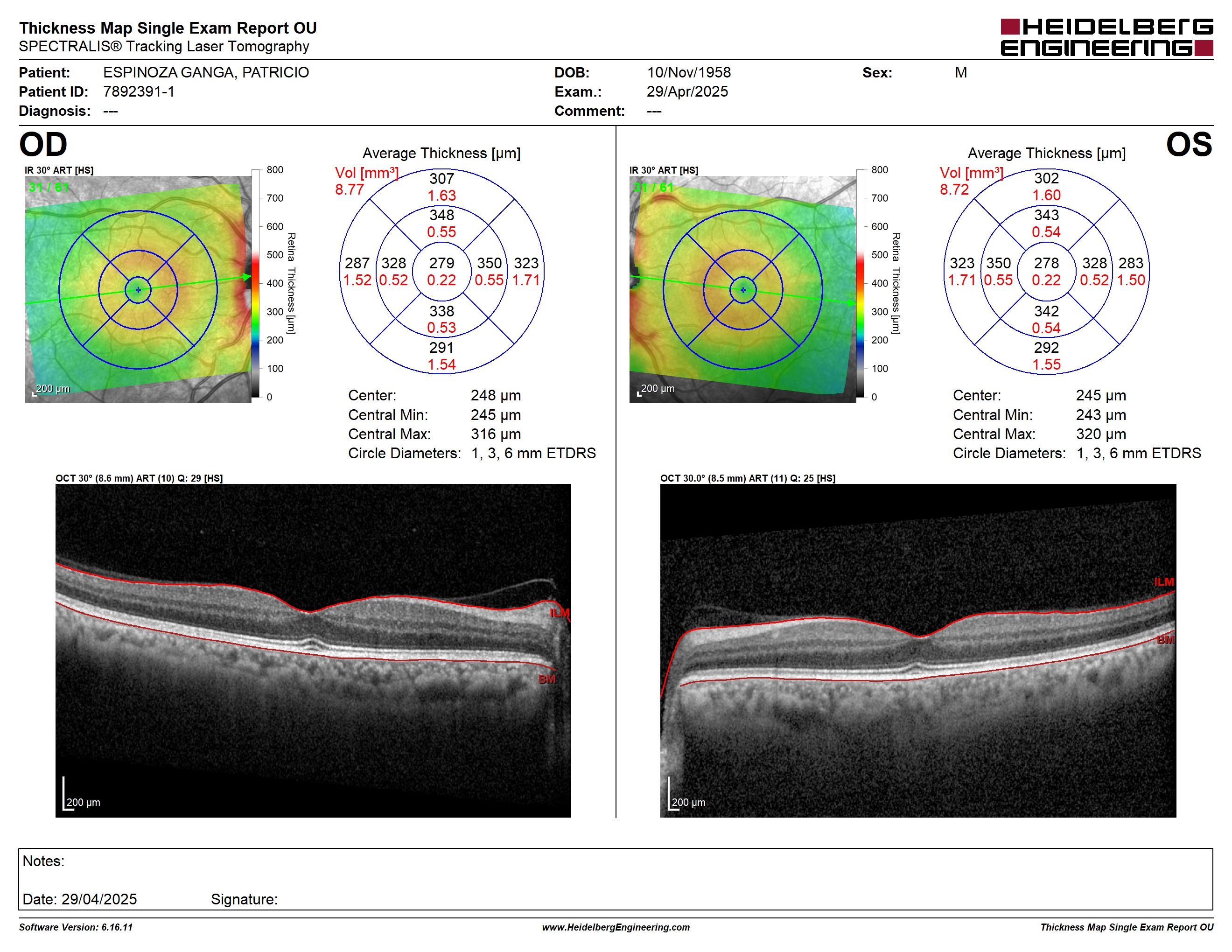Screen dimensions: 1232x952
Task: Open the www.HeidelbergEngineering.com link
Action: (x=616, y=927)
